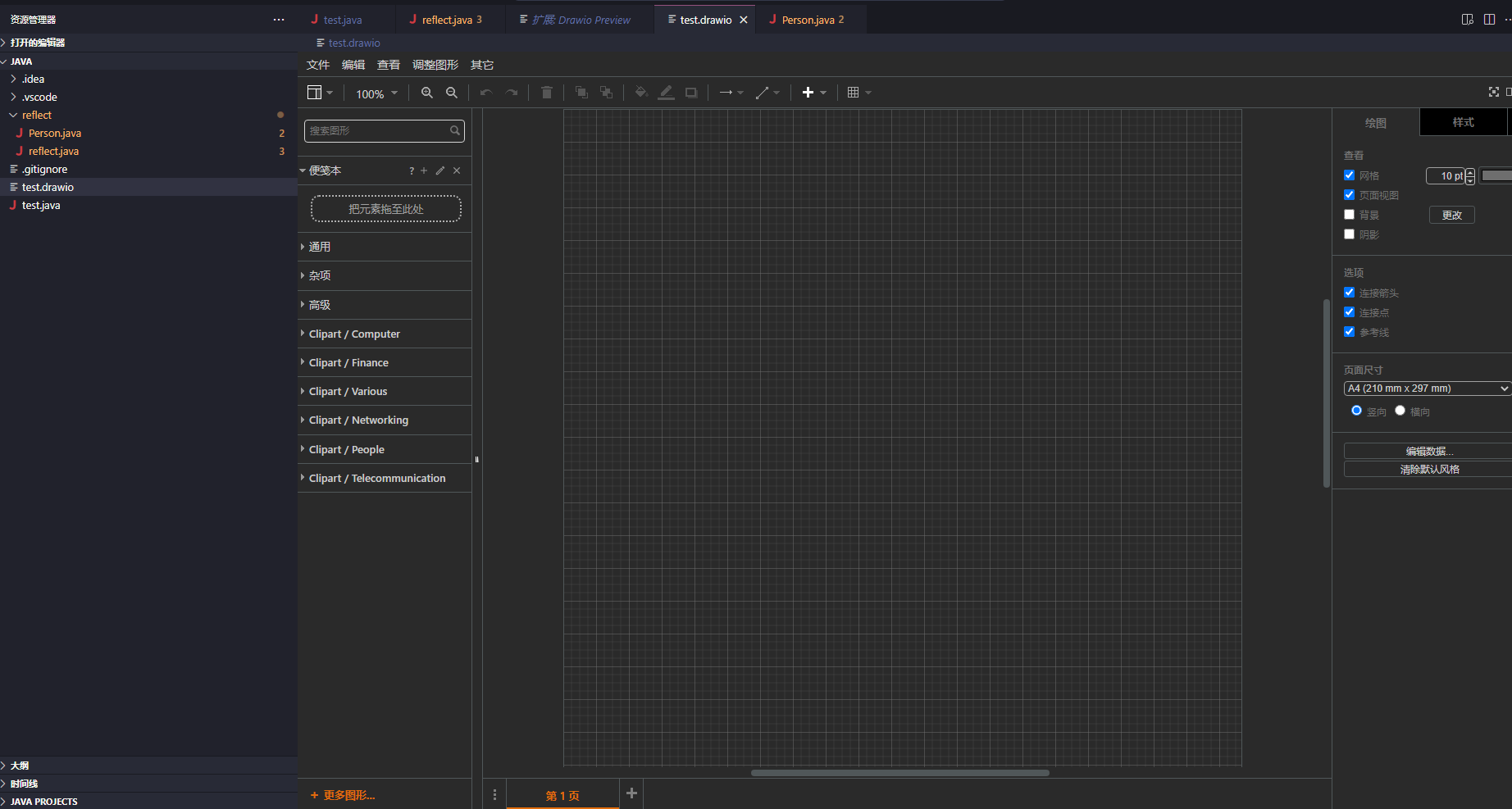The height and width of the screenshot is (809, 1512).
Task: Click the canvas horizontal scrollbar
Action: 900,772
